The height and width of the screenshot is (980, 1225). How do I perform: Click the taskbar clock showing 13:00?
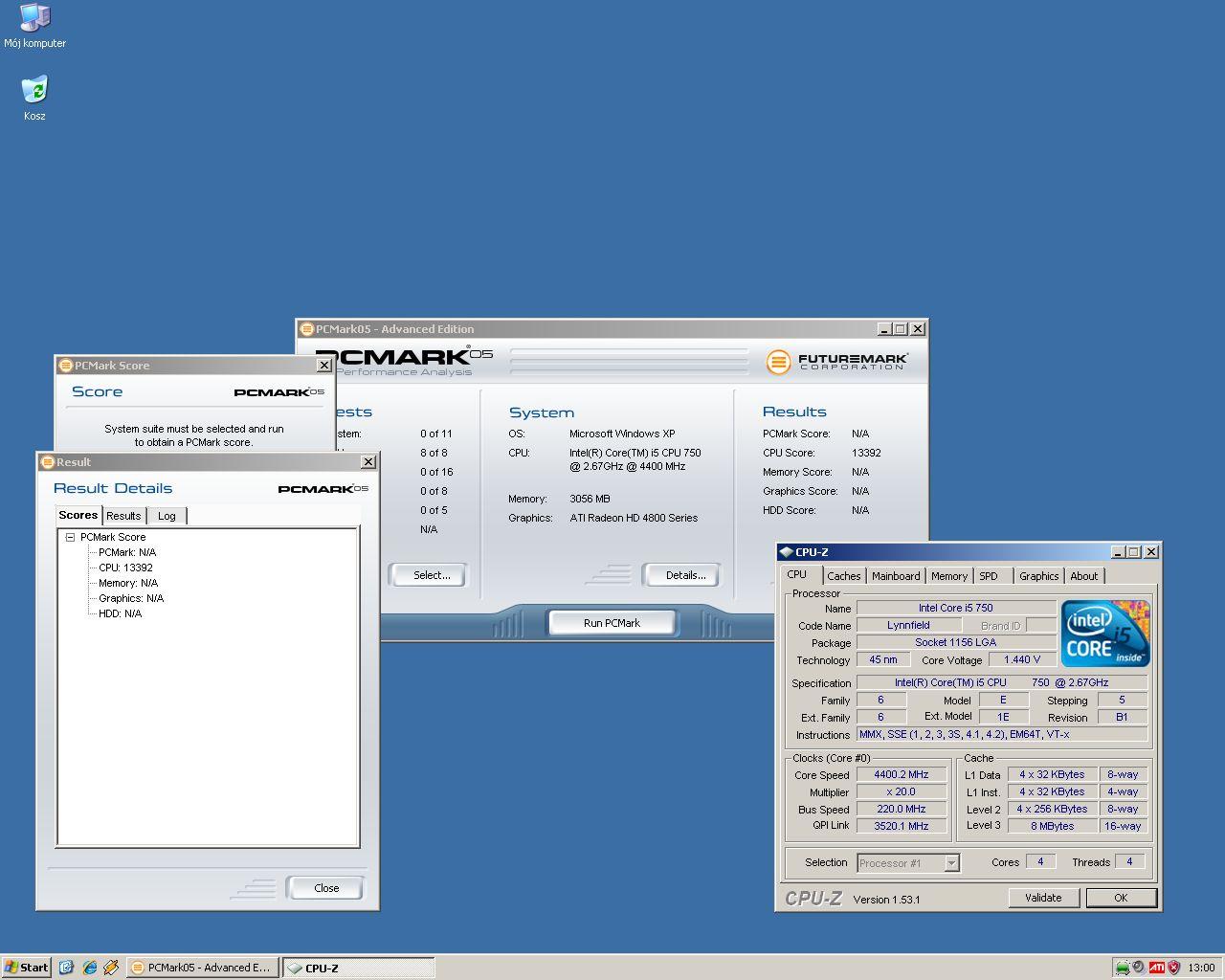(1201, 968)
